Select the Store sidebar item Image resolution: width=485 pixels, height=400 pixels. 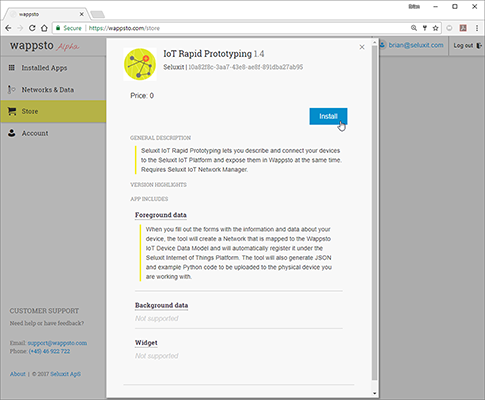tap(53, 111)
